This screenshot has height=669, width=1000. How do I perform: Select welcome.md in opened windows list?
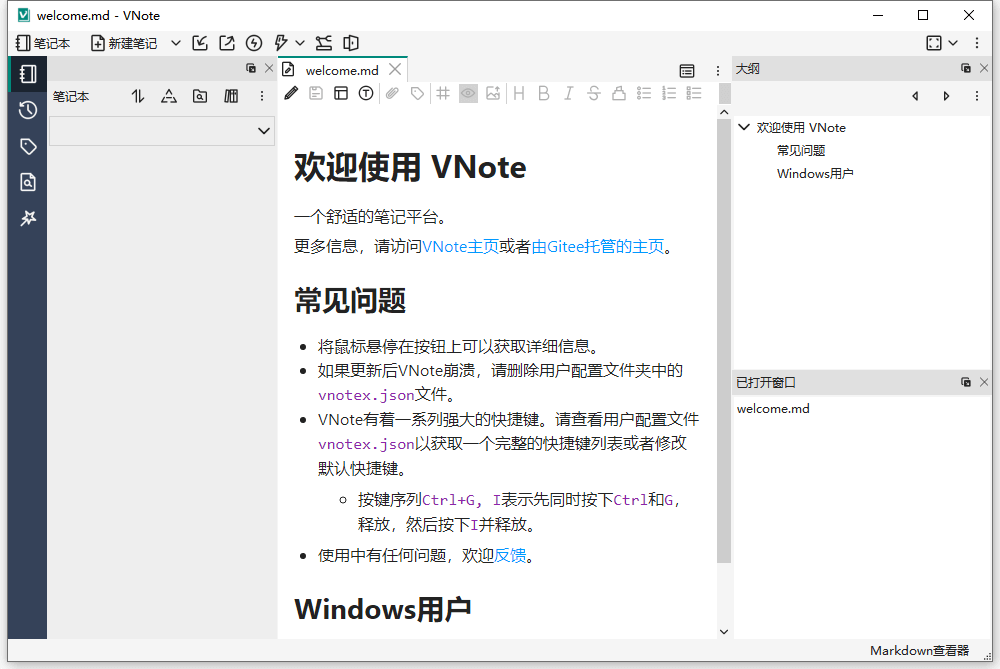pos(773,409)
